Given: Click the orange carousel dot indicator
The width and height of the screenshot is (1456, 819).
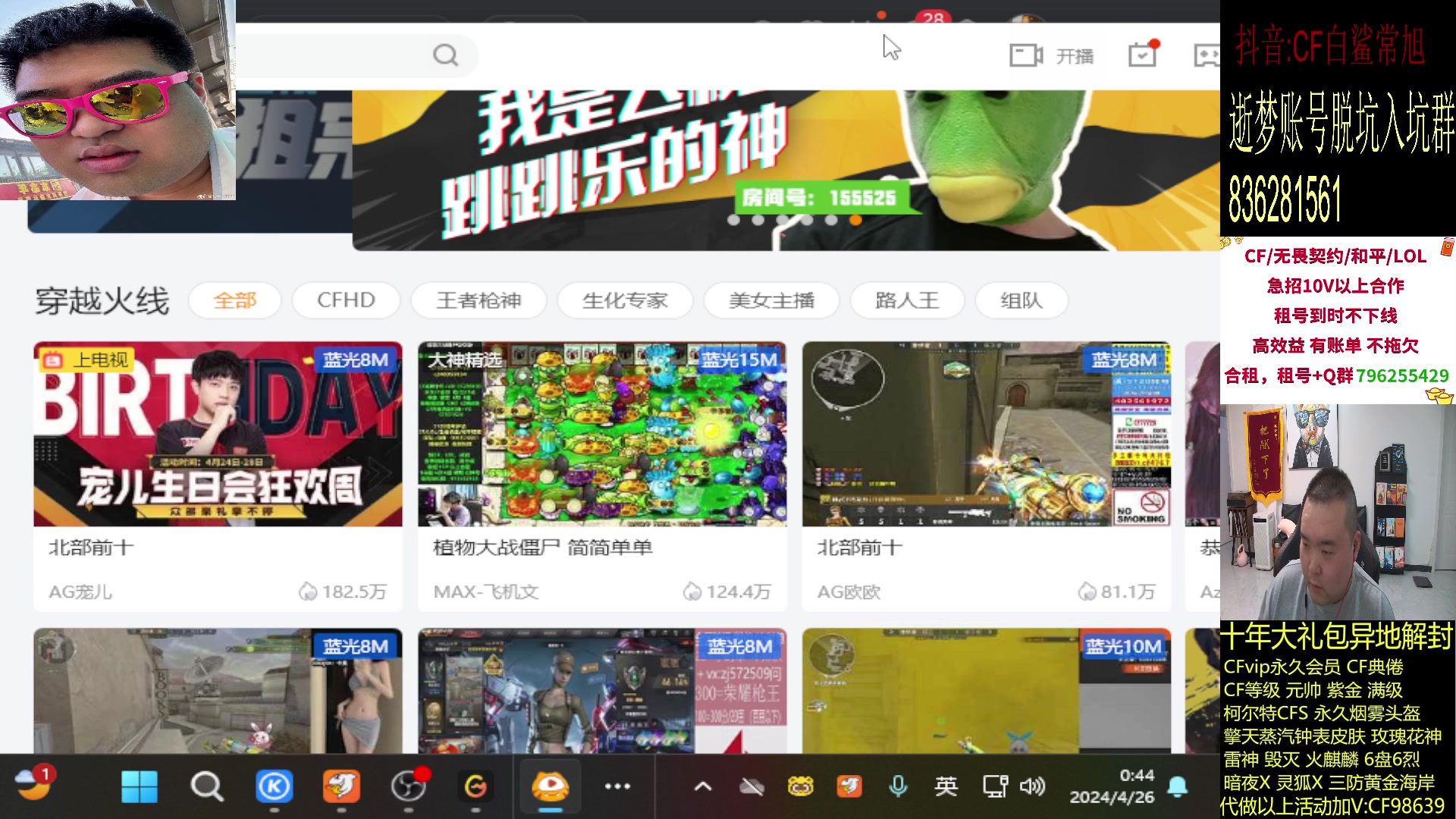Looking at the screenshot, I should coord(857,221).
